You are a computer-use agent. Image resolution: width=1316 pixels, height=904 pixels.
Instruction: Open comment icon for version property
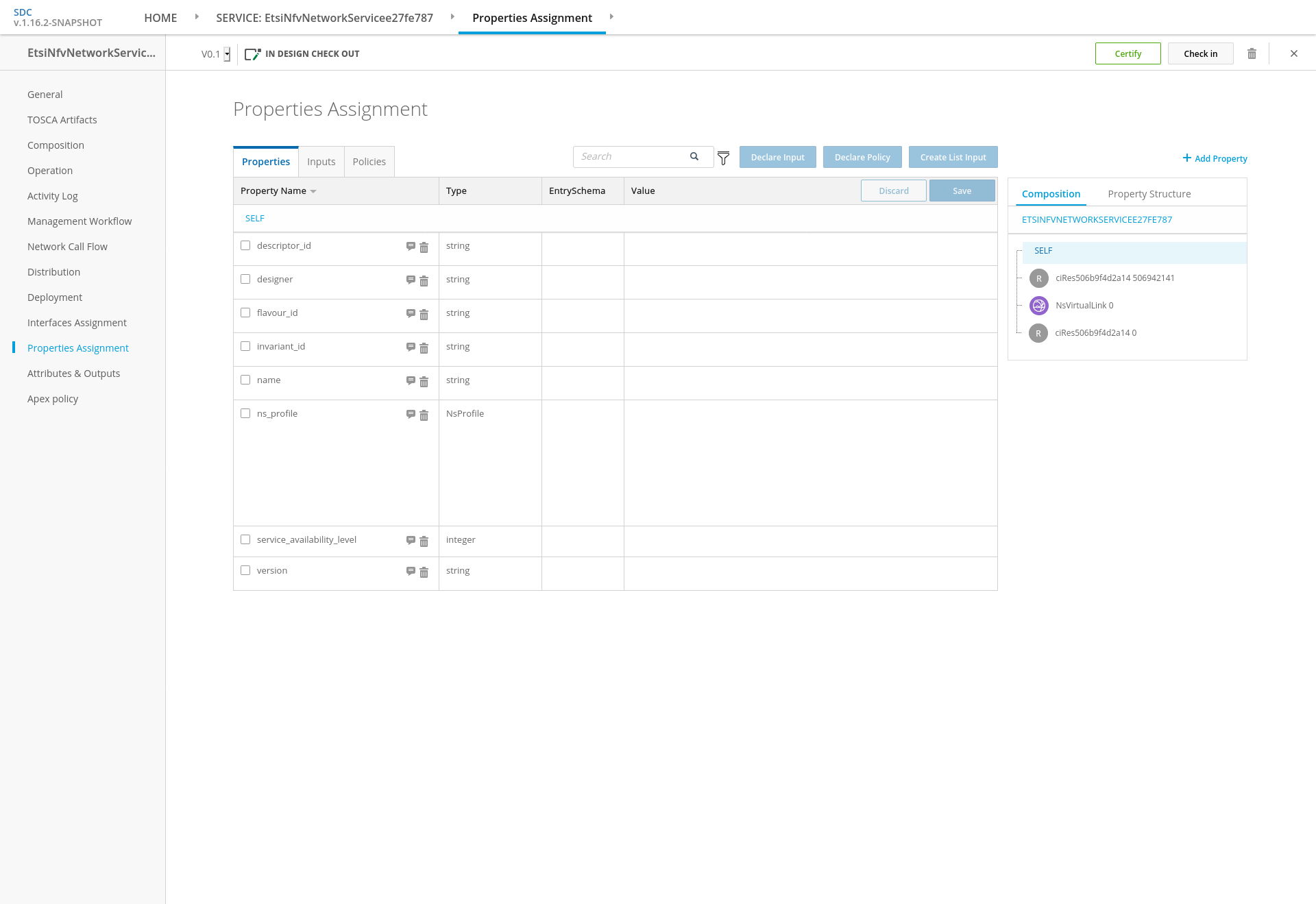(x=411, y=571)
